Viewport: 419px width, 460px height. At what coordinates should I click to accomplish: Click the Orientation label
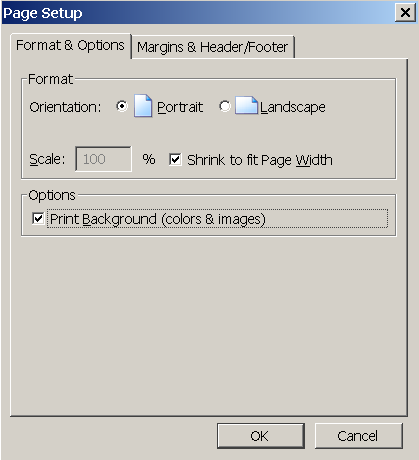[x=65, y=107]
